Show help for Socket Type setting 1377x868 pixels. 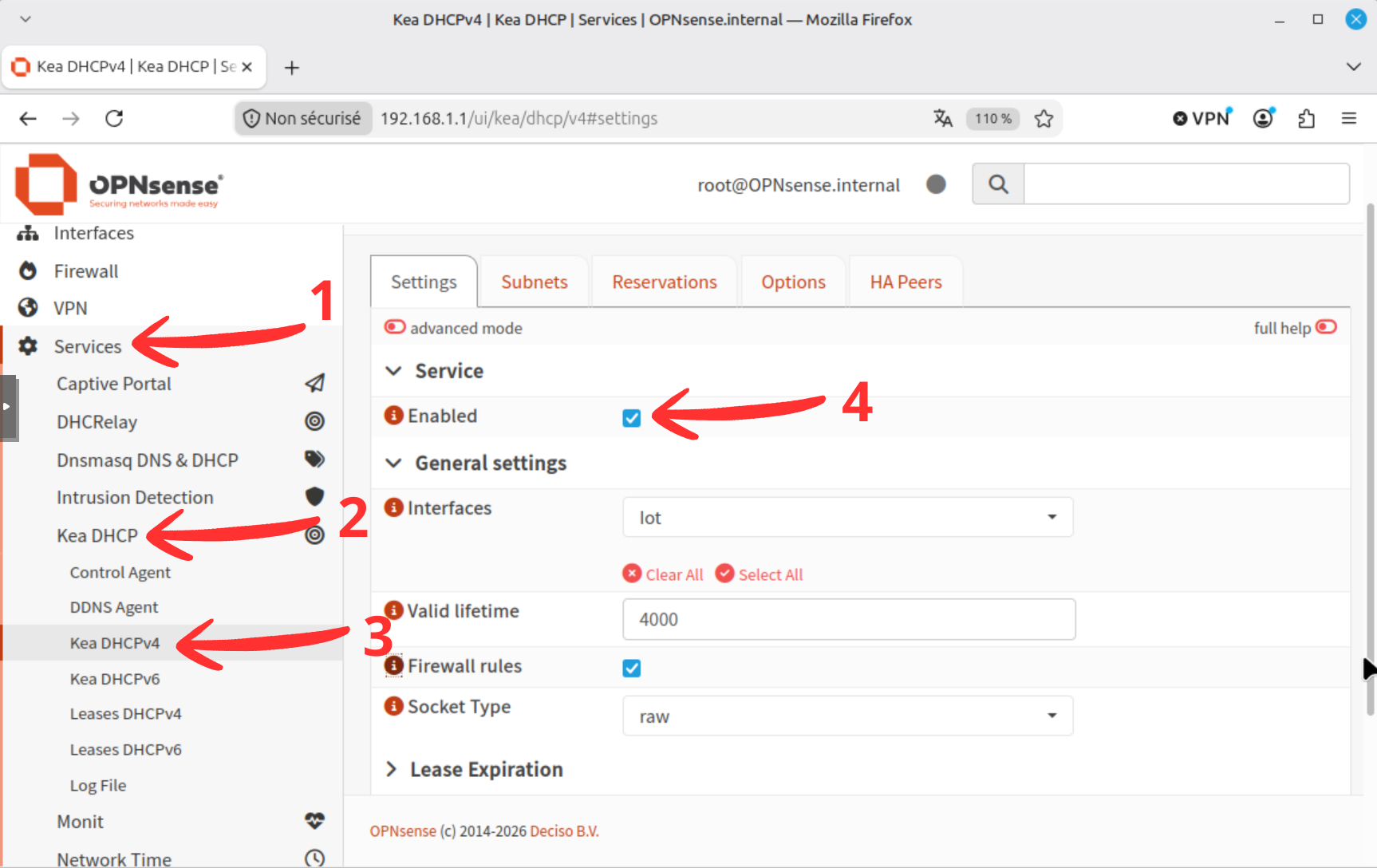coord(393,706)
